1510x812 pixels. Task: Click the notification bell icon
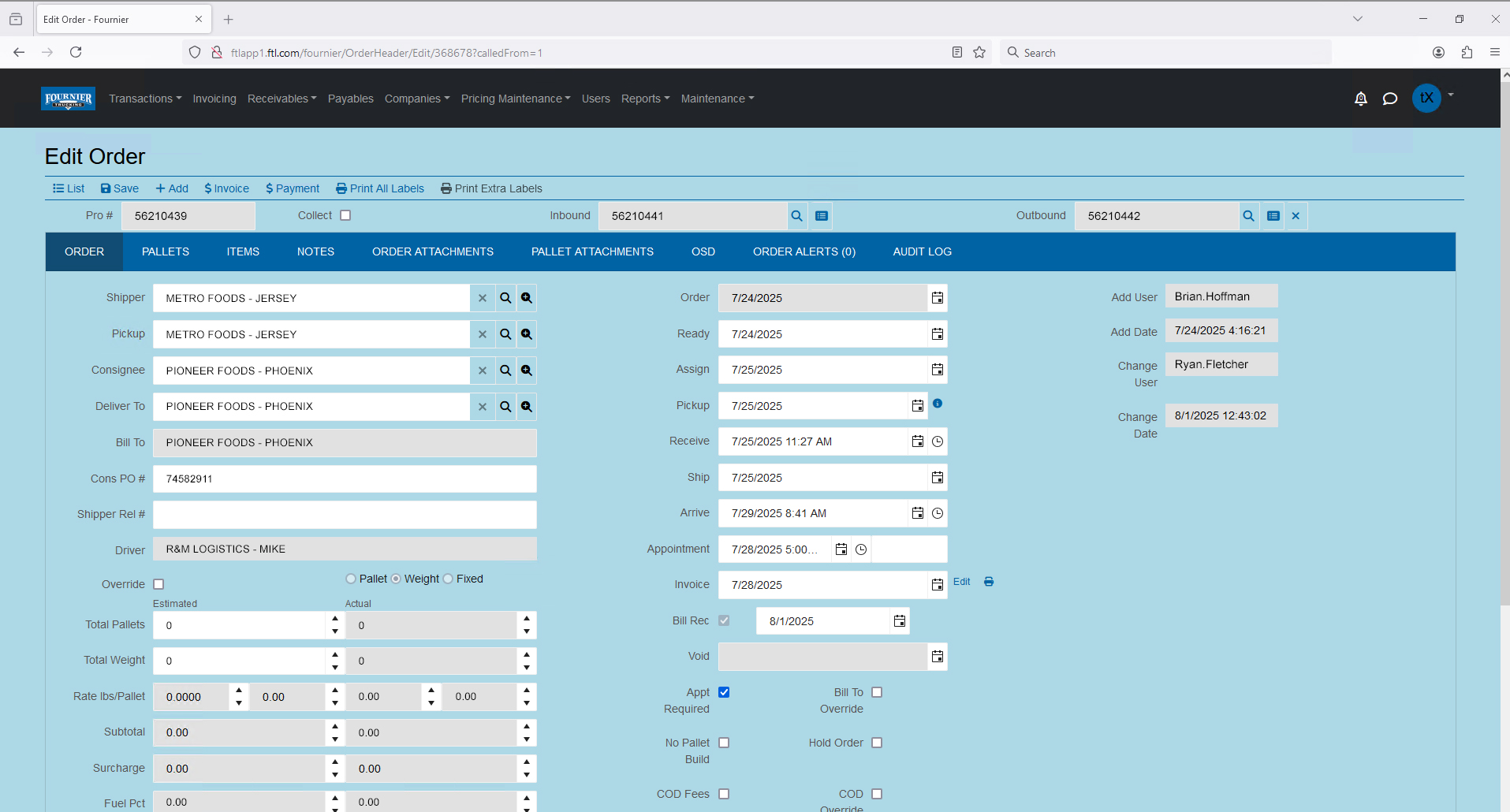(x=1360, y=99)
